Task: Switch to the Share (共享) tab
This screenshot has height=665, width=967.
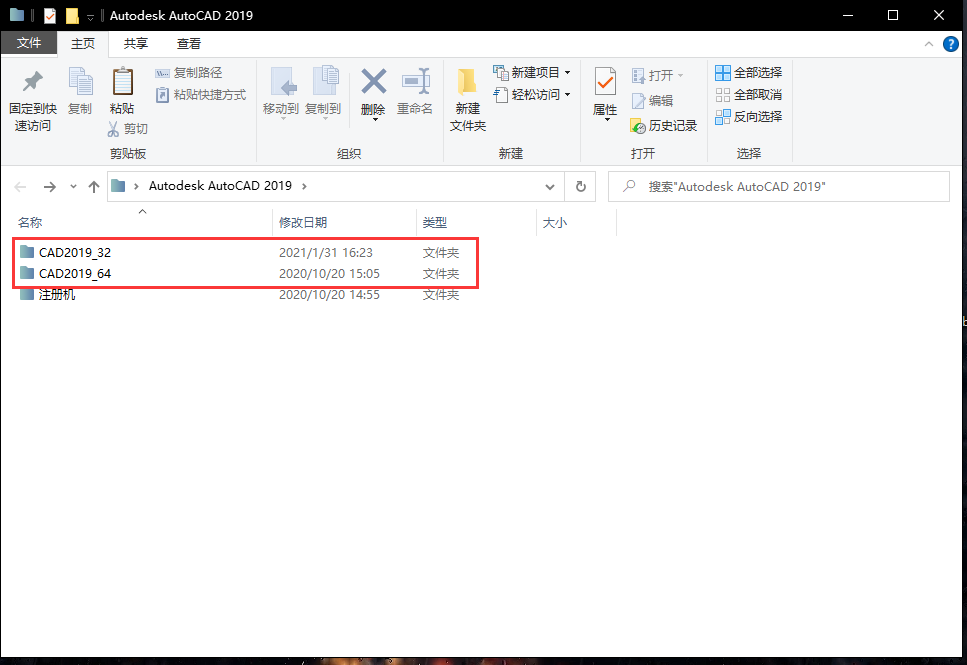Action: coord(137,44)
